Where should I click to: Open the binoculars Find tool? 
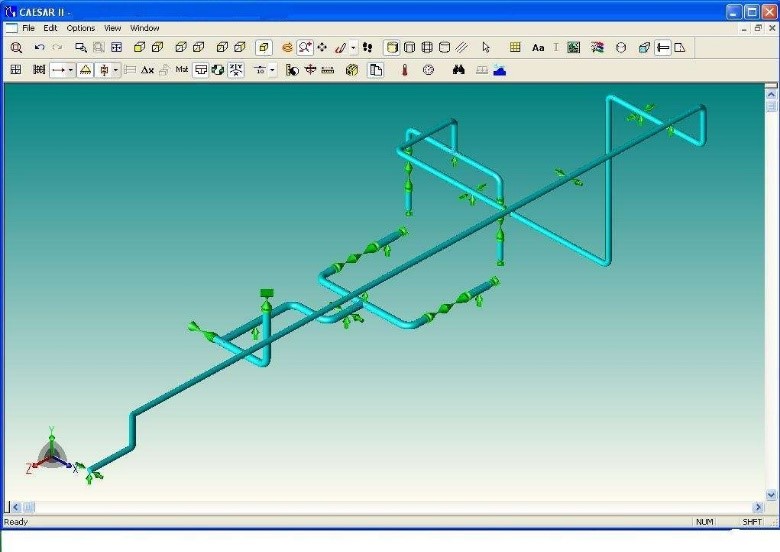(459, 70)
